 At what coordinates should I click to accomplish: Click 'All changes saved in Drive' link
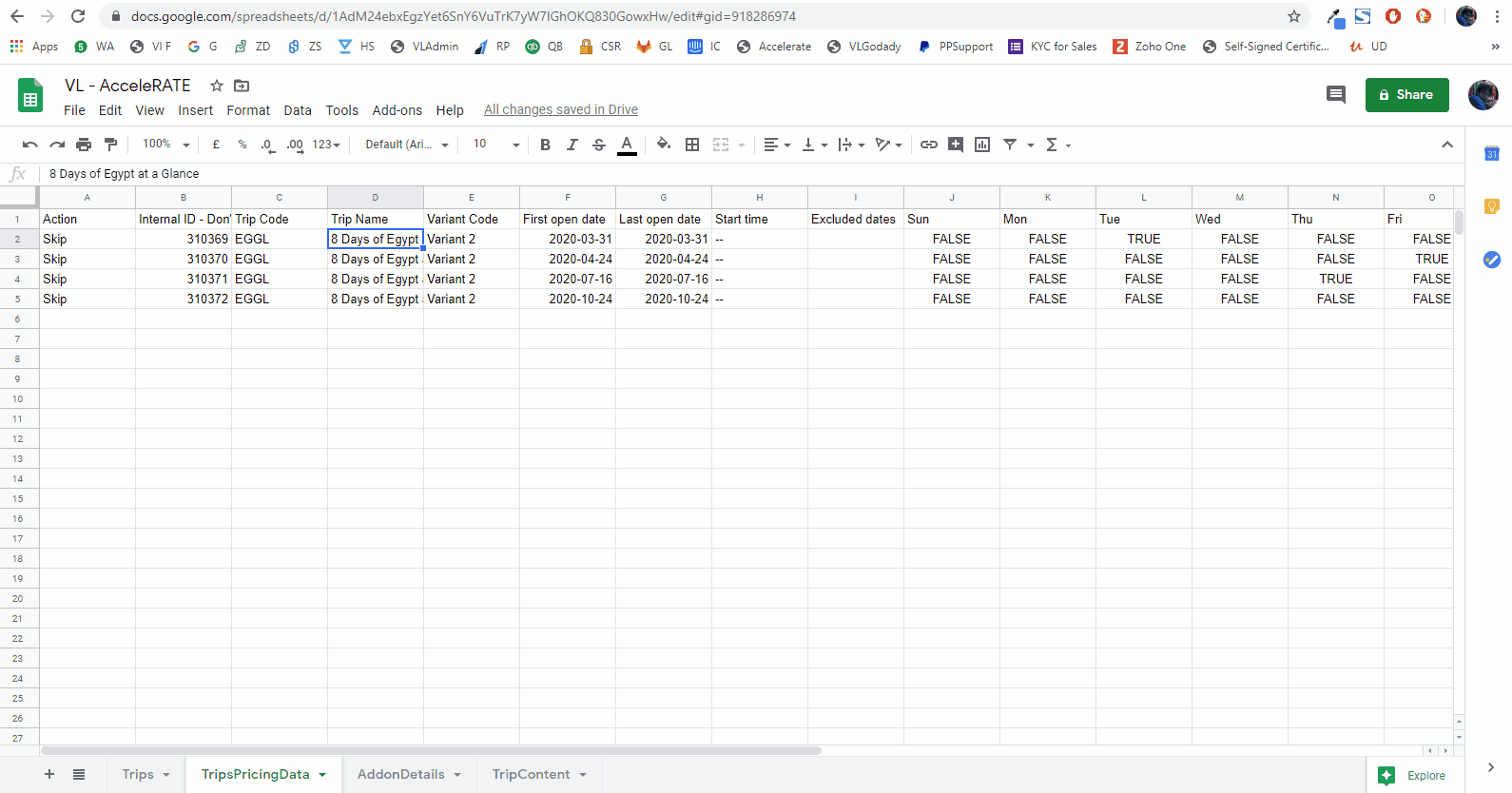560,109
